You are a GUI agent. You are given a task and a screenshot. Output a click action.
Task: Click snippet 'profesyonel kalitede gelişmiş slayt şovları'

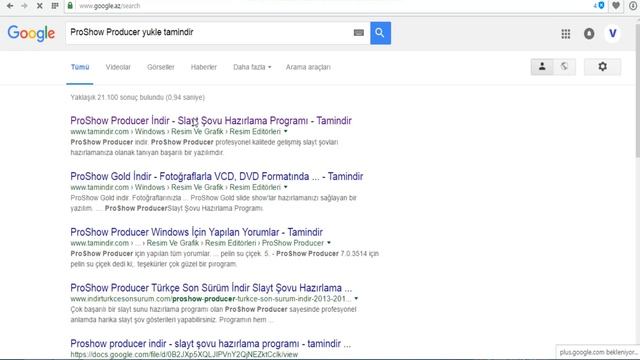[x=277, y=142]
